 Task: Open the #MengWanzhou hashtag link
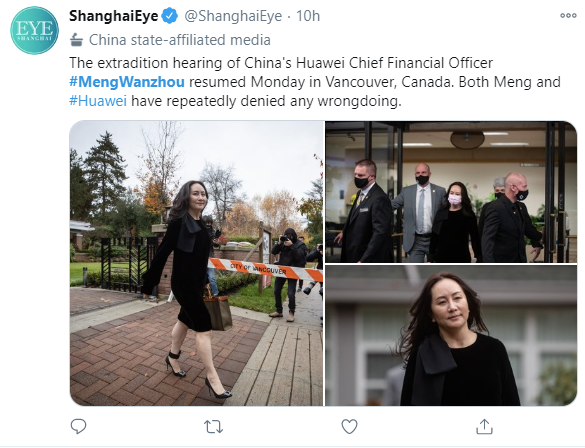click(127, 82)
